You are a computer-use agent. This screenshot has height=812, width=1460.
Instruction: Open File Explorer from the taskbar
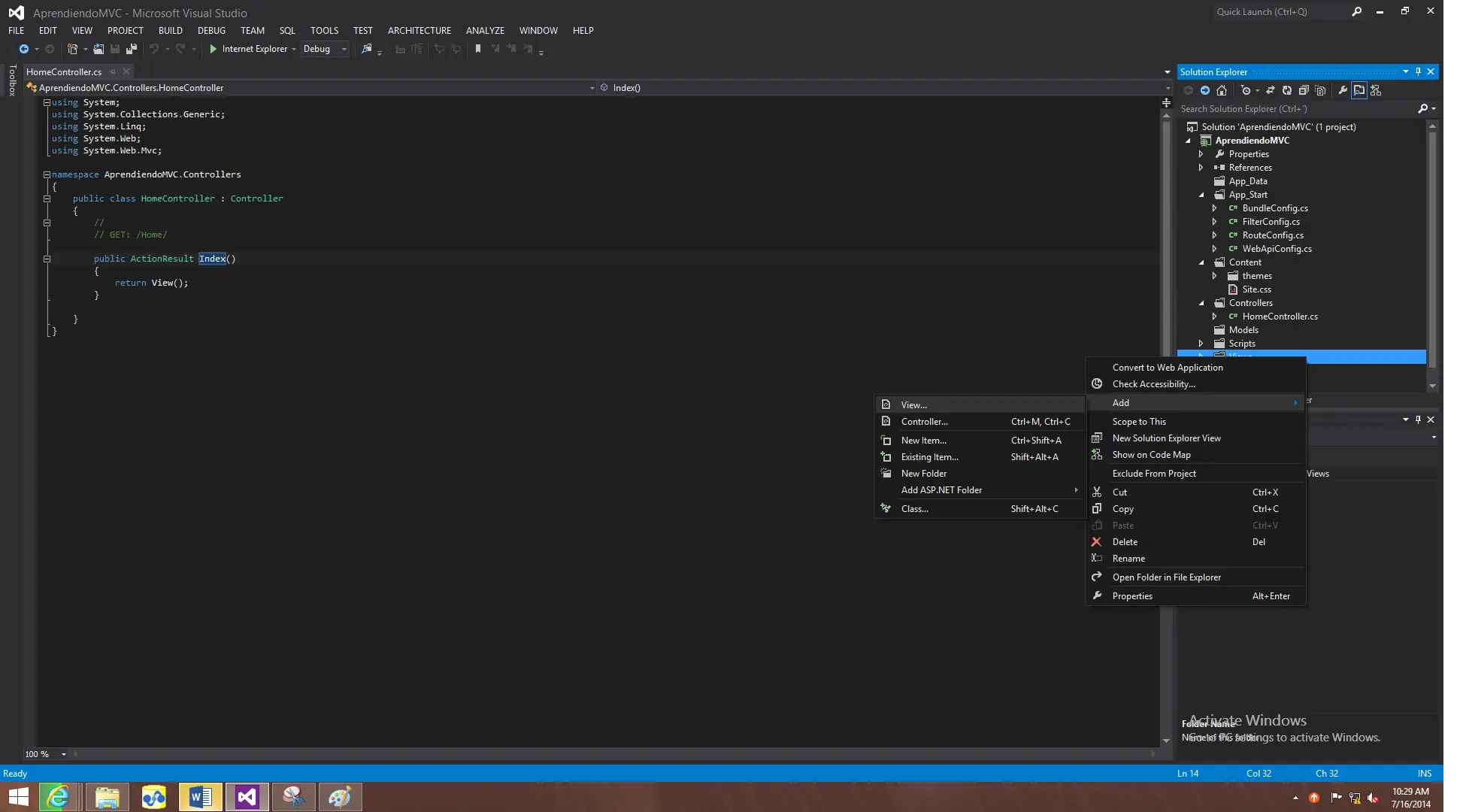point(107,797)
